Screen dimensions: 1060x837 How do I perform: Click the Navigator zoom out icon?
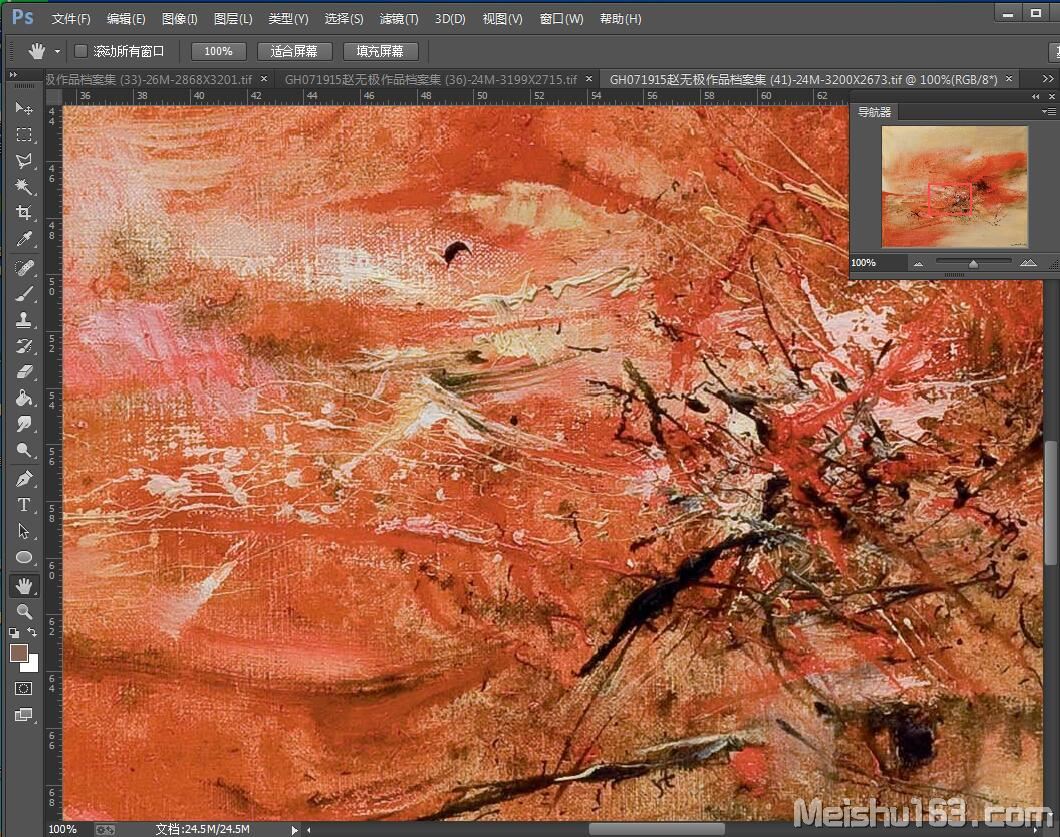918,264
